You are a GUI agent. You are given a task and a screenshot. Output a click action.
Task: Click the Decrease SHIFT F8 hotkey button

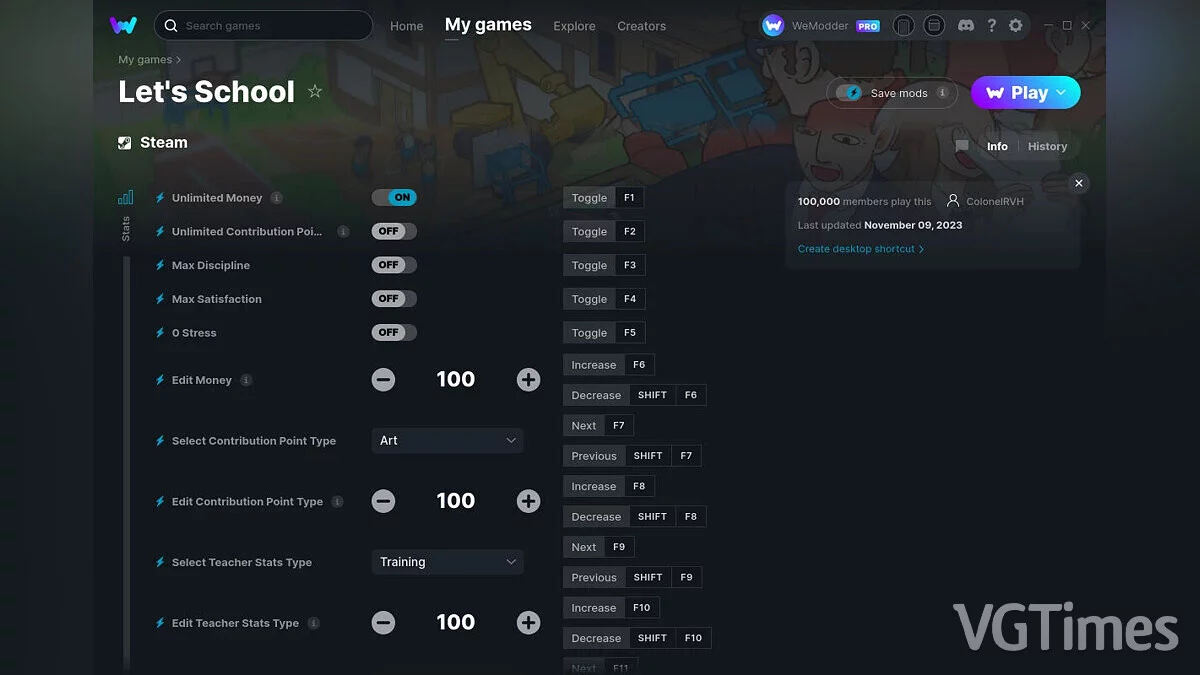635,517
